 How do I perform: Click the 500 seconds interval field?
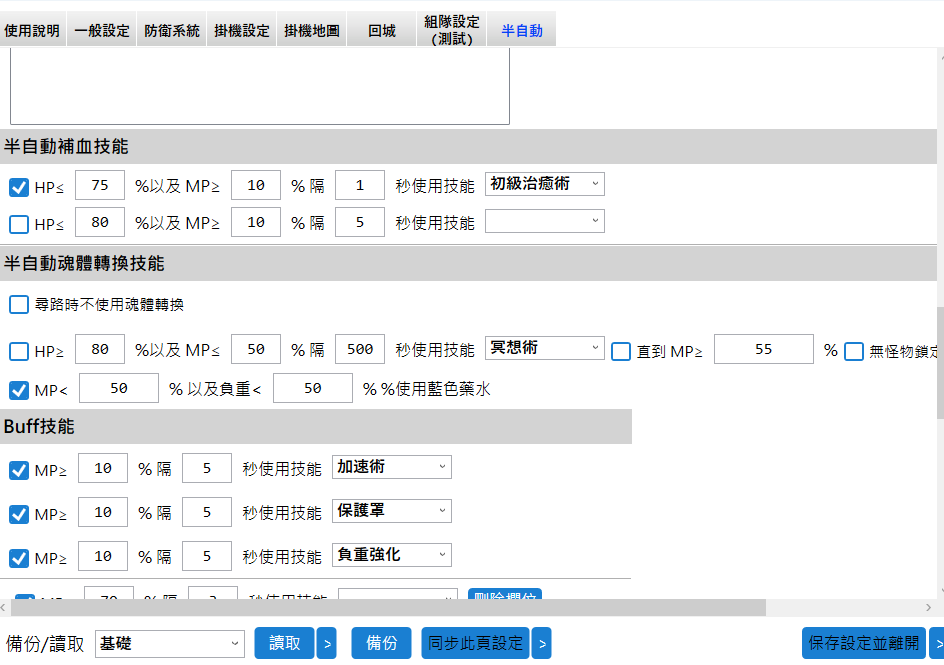pyautogui.click(x=360, y=349)
